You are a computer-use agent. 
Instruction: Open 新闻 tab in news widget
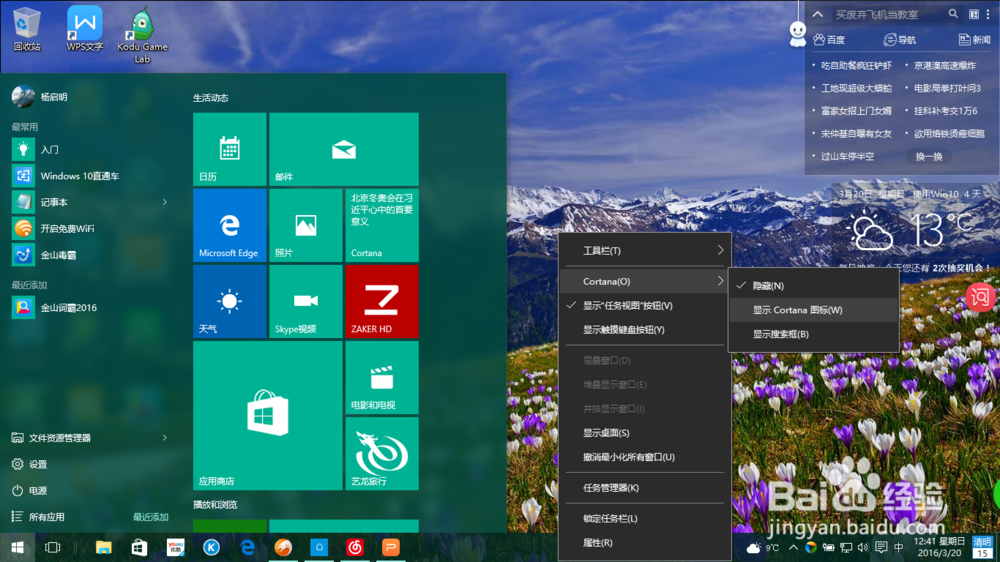pos(974,40)
